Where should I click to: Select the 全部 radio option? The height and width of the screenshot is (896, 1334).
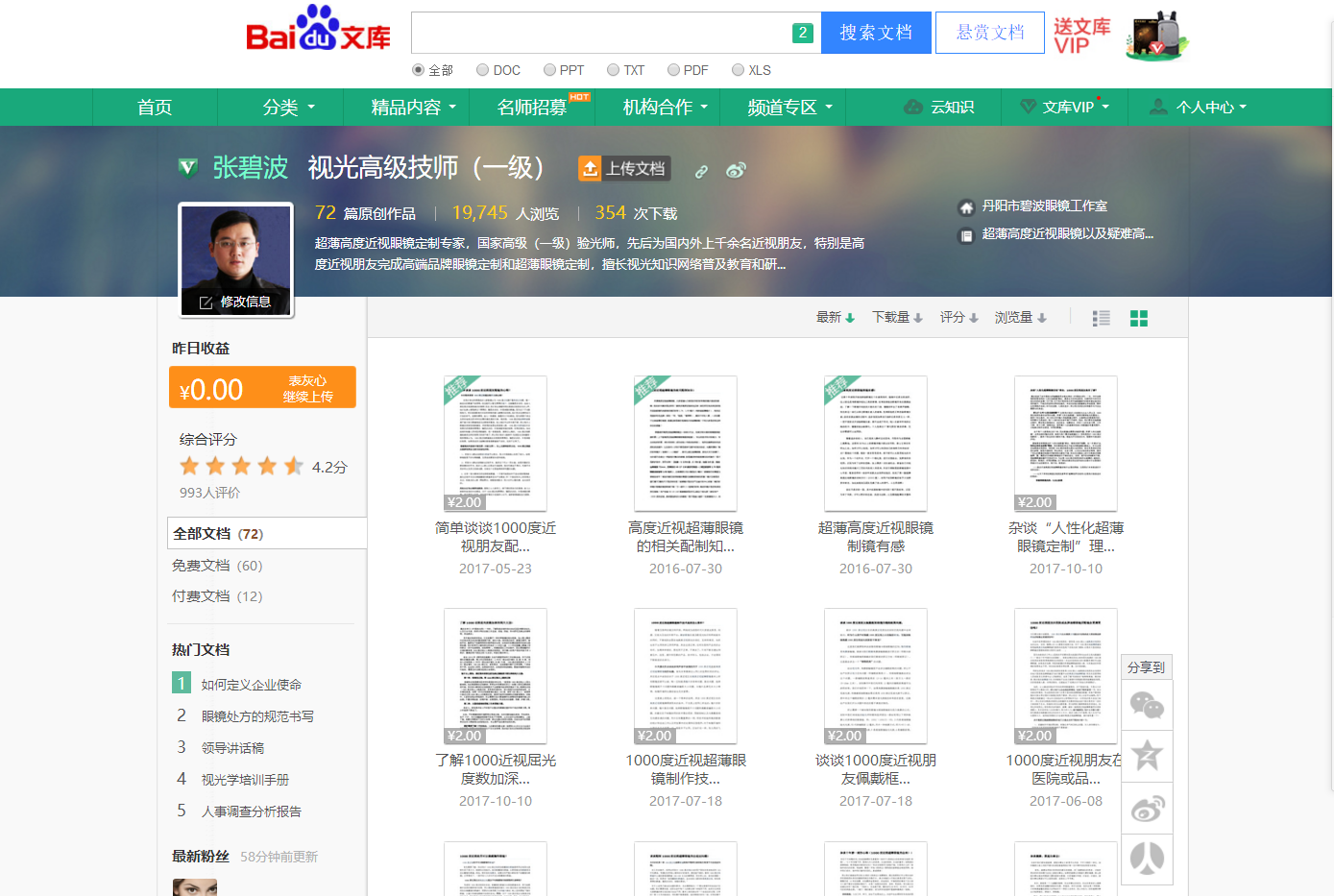point(418,70)
